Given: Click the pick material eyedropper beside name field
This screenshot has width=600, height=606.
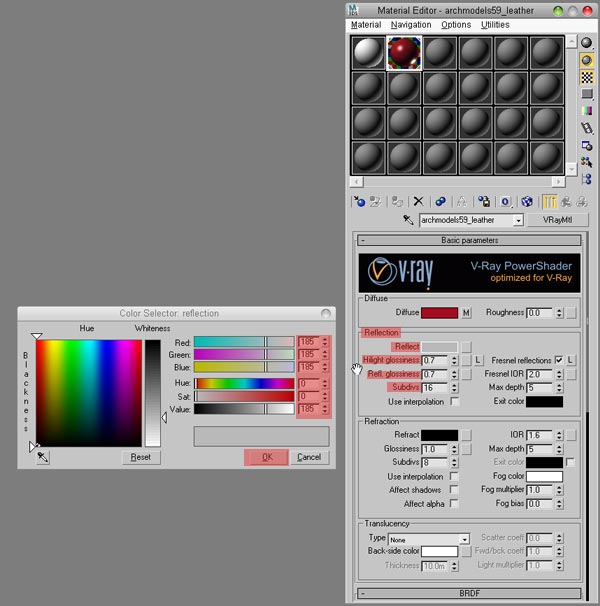Looking at the screenshot, I should 408,220.
